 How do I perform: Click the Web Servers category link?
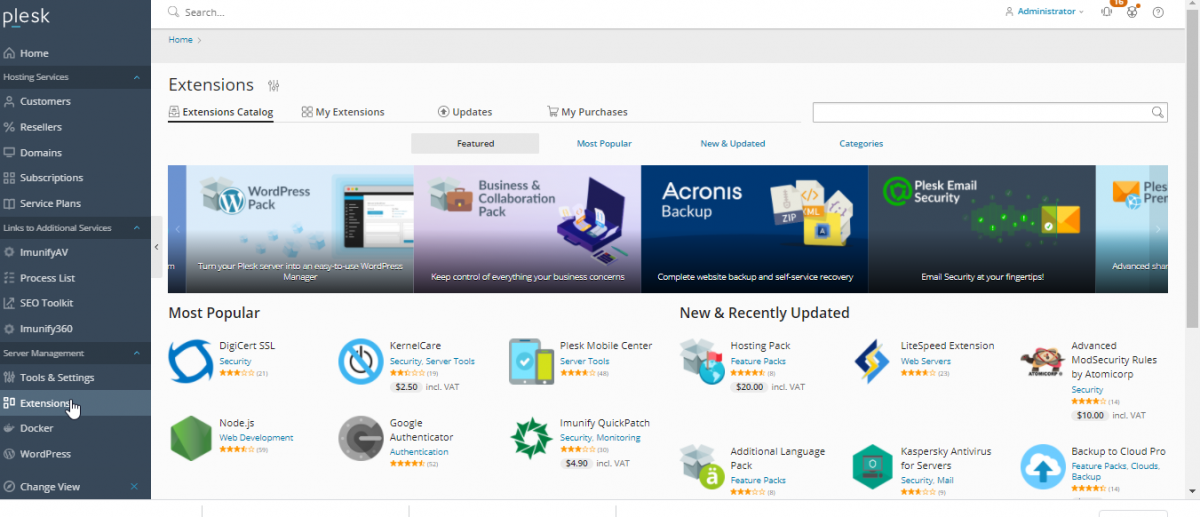(x=925, y=361)
